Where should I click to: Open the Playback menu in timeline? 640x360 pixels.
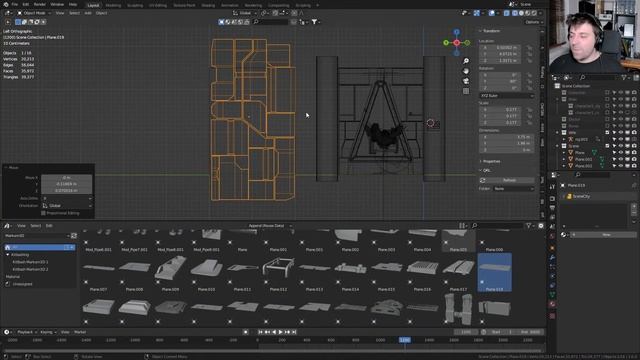27,332
